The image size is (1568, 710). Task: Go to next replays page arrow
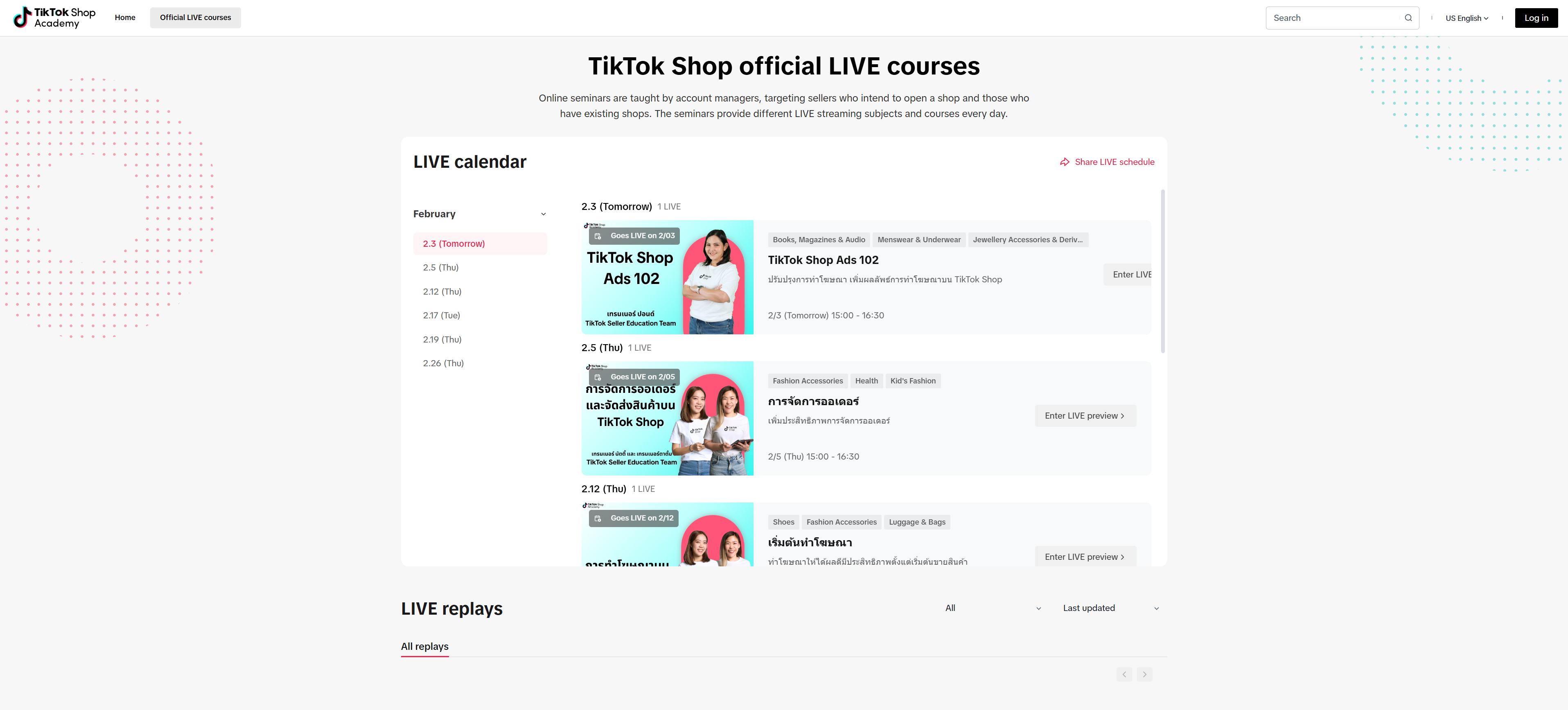tap(1144, 674)
